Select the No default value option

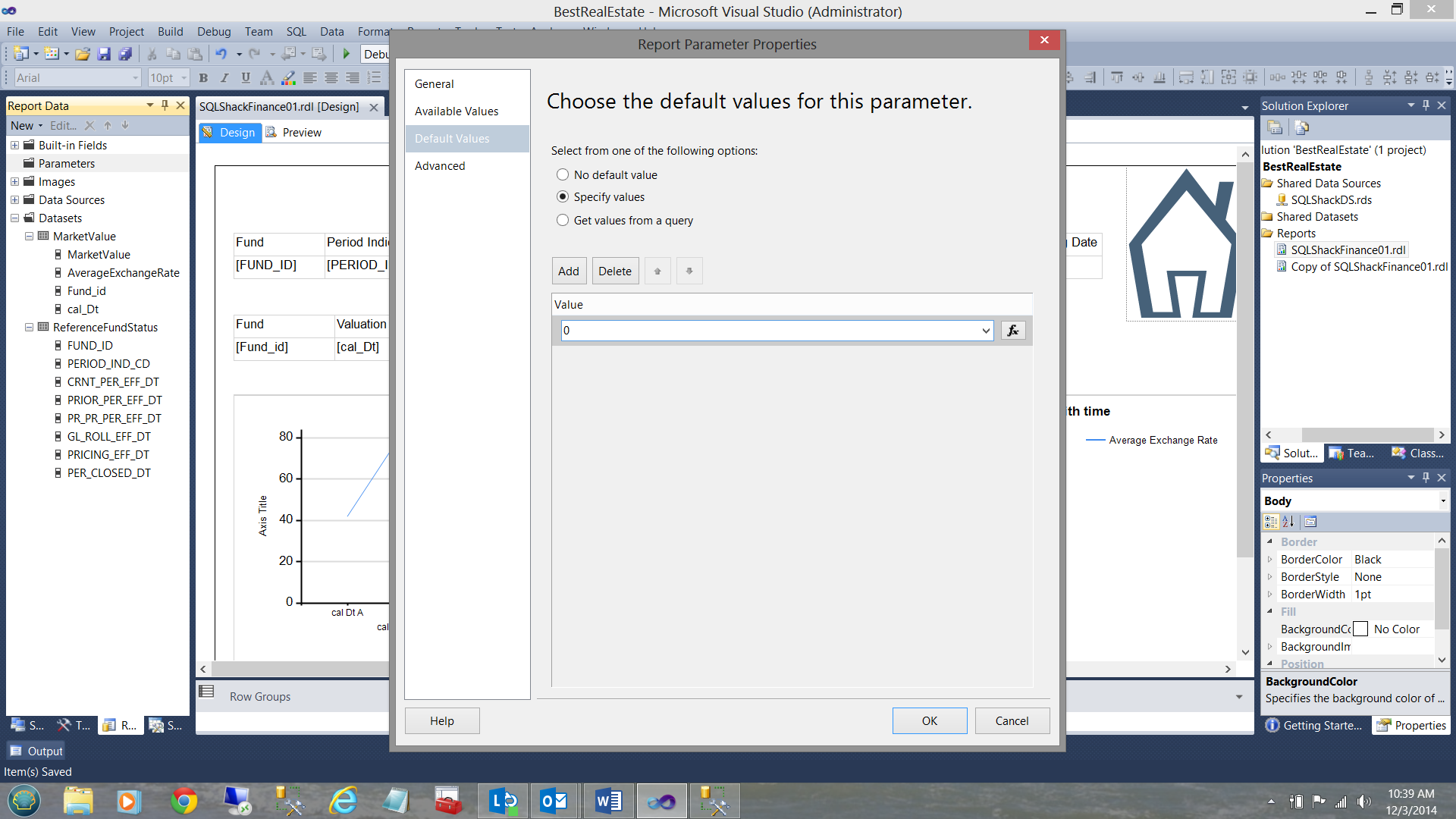coord(563,175)
